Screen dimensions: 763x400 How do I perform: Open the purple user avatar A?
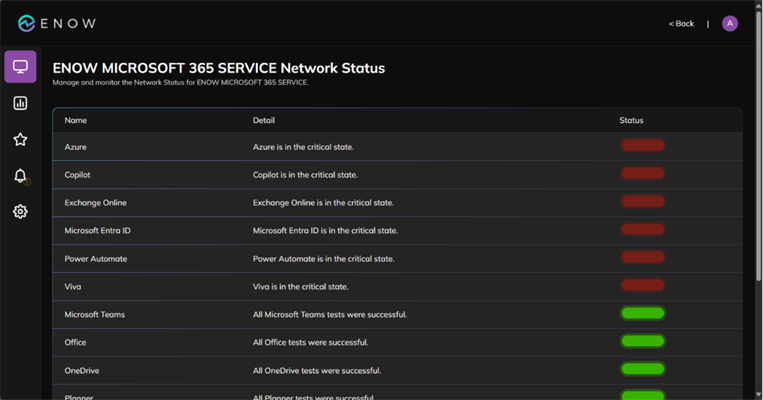pyautogui.click(x=729, y=23)
